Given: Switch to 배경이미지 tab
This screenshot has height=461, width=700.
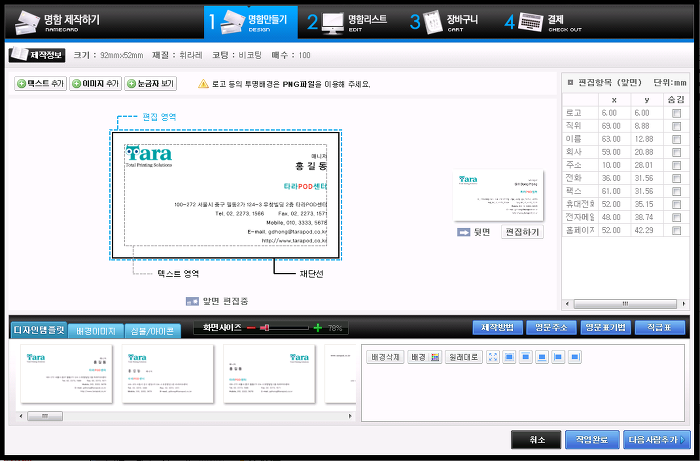Looking at the screenshot, I should pyautogui.click(x=96, y=331).
